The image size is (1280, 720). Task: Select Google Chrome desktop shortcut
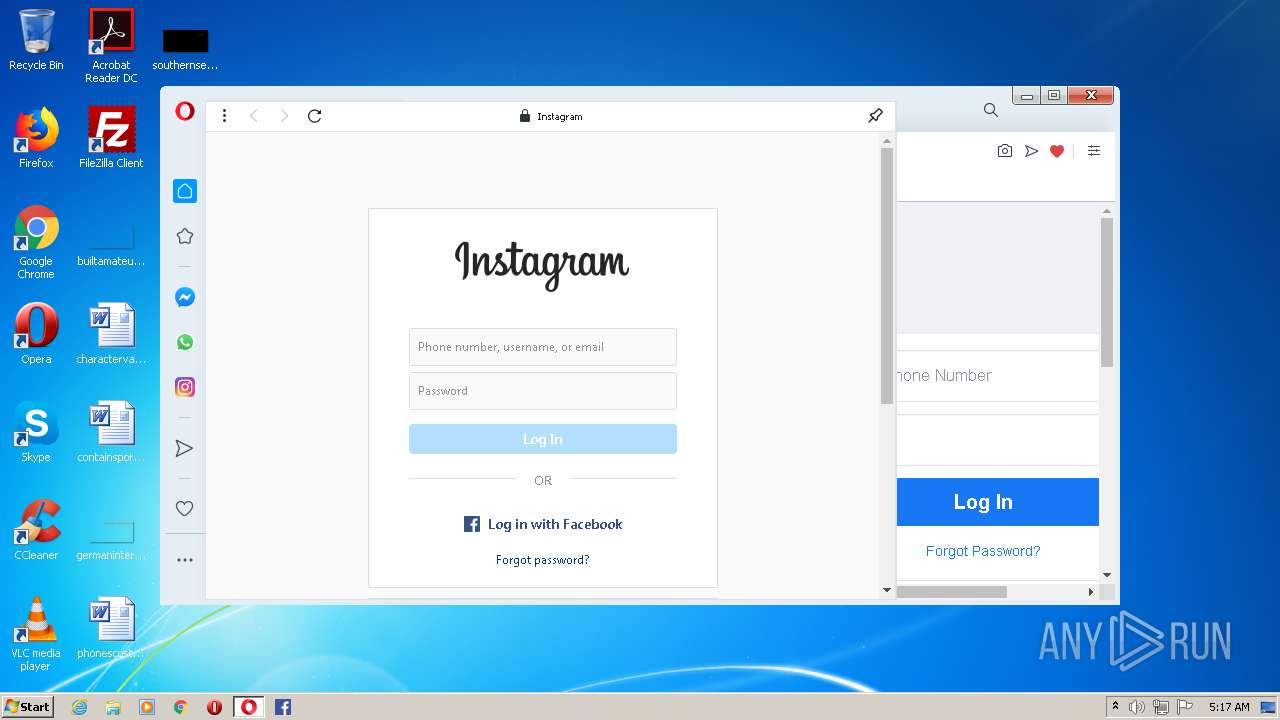click(x=36, y=242)
